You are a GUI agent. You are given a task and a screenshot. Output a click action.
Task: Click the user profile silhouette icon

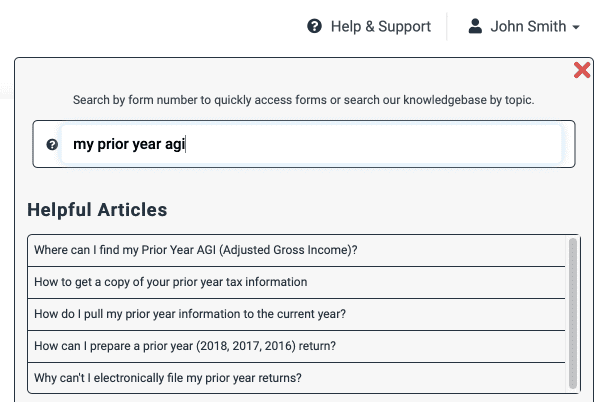pos(475,26)
